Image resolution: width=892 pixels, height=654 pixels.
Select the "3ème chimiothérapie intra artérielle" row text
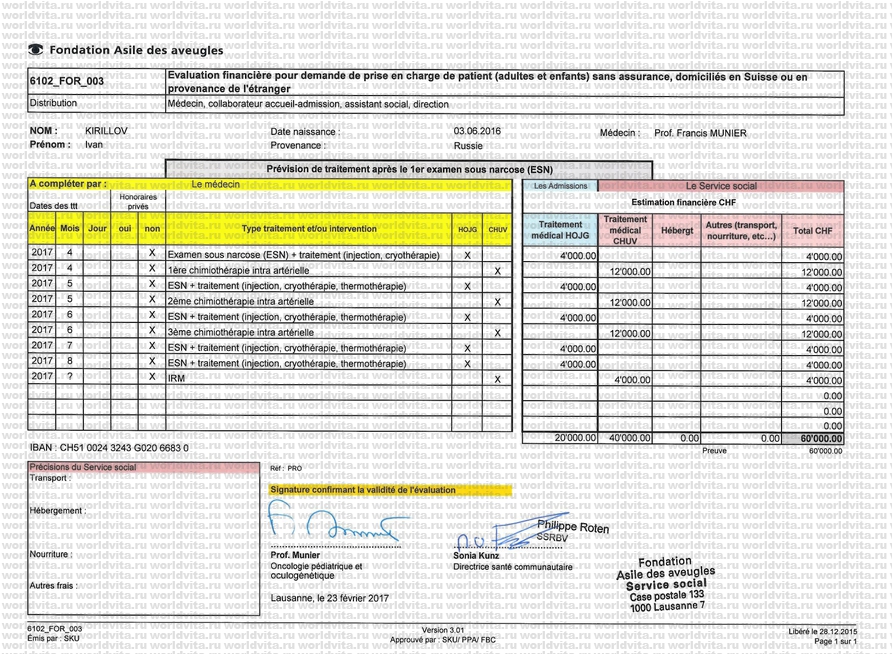[x=241, y=332]
